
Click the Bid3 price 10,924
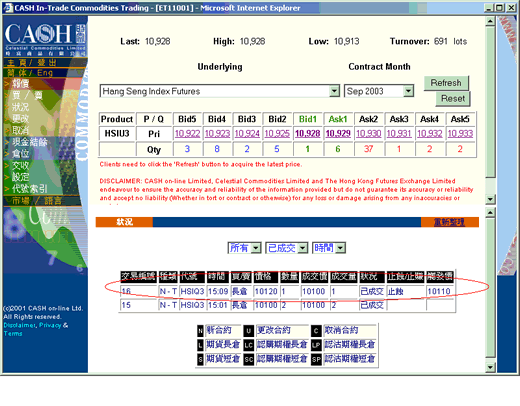(x=247, y=134)
